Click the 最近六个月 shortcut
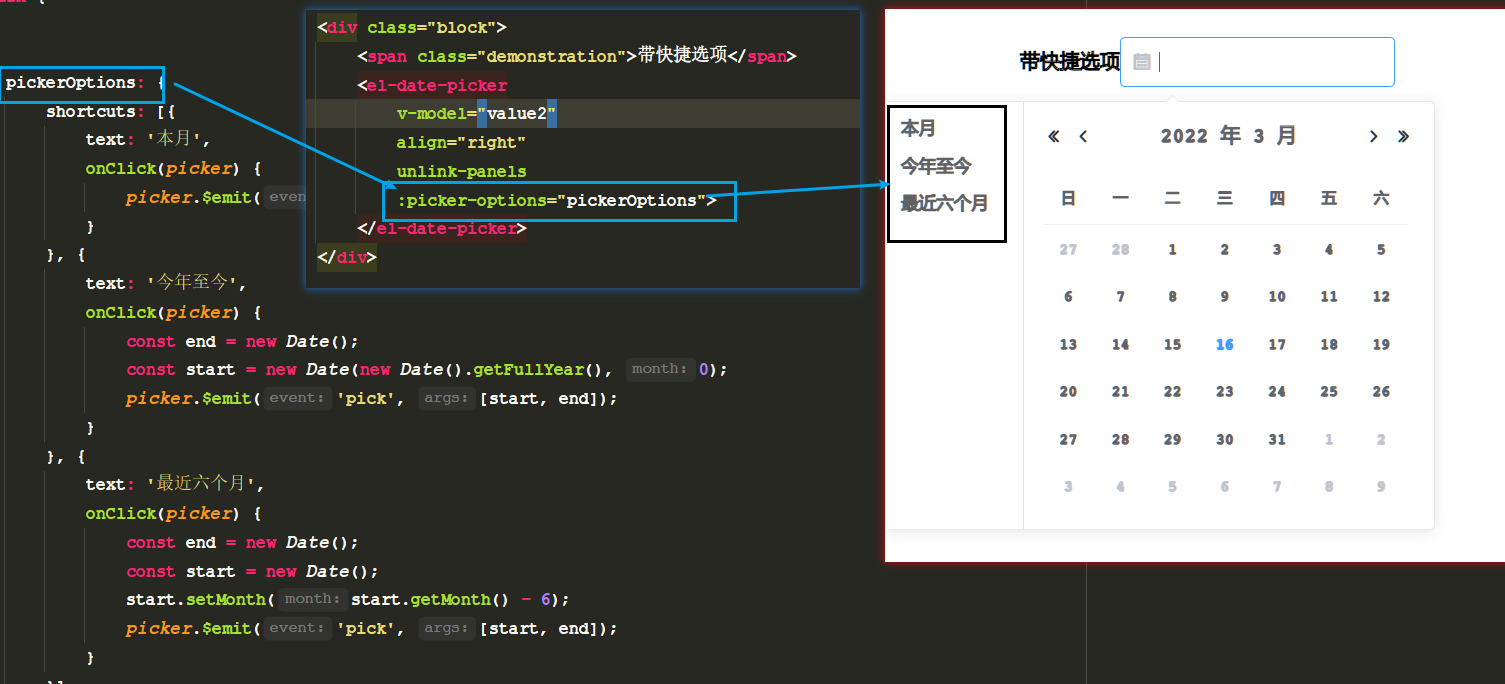 pos(944,203)
